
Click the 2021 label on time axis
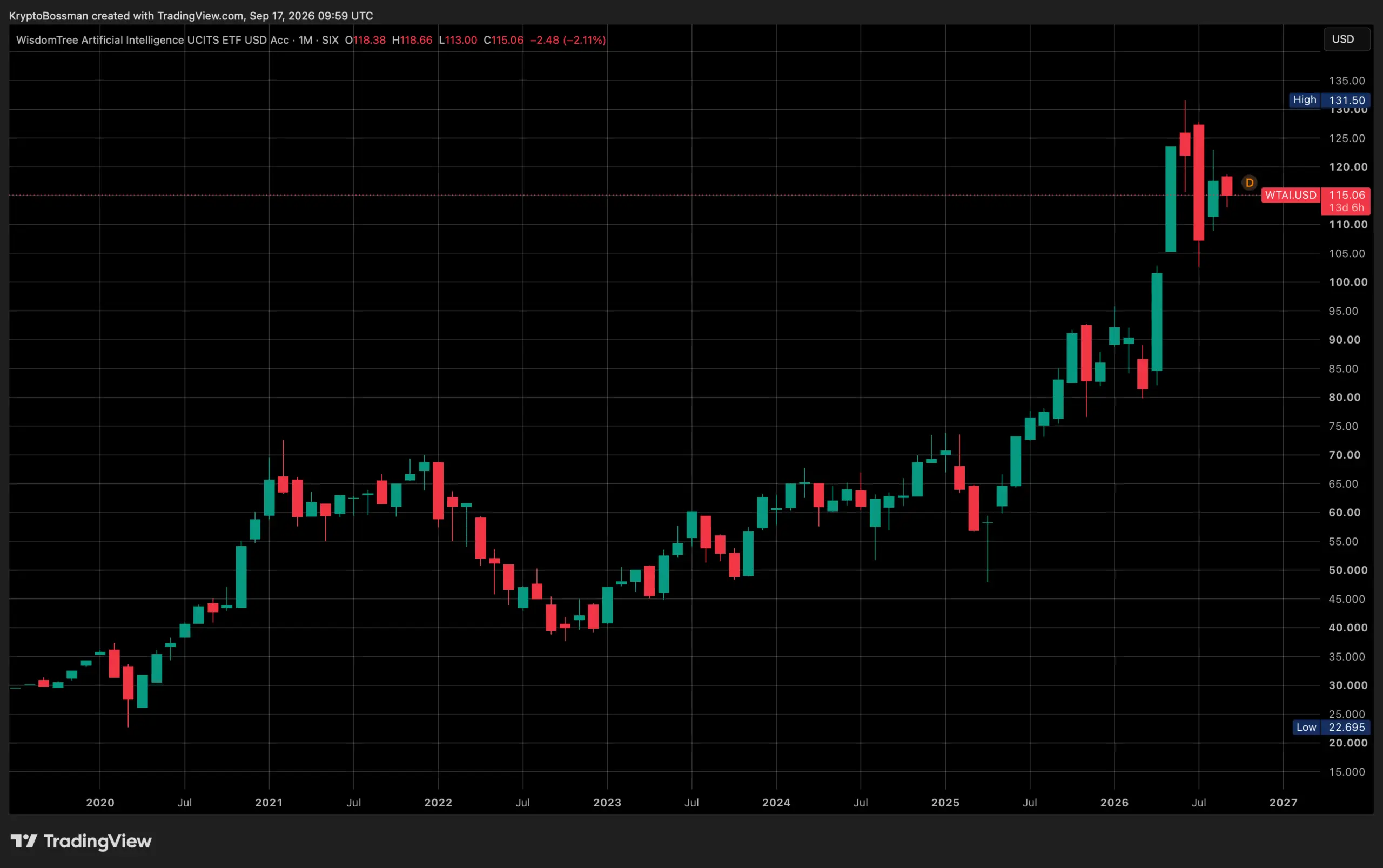click(x=268, y=803)
